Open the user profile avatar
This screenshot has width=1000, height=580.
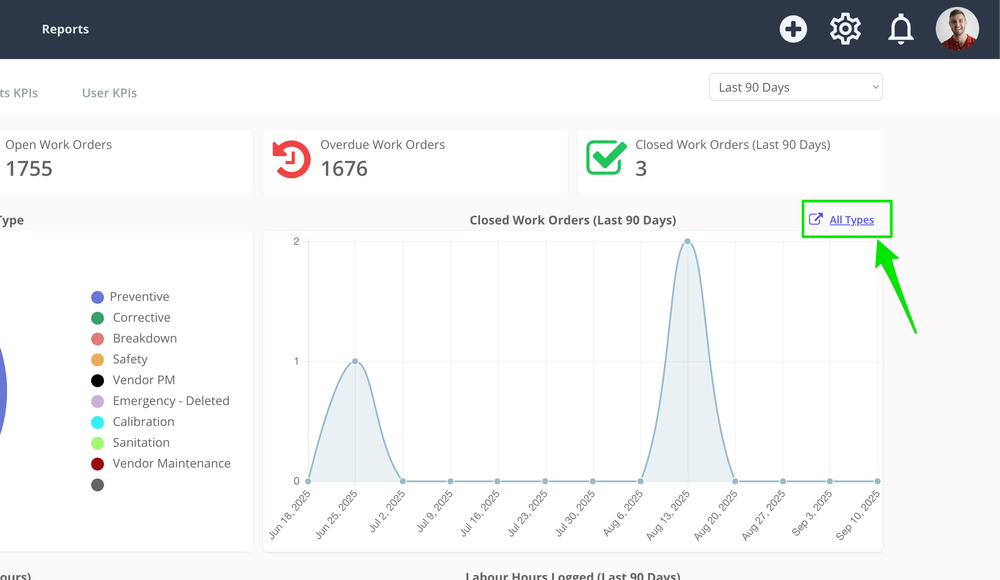(957, 29)
